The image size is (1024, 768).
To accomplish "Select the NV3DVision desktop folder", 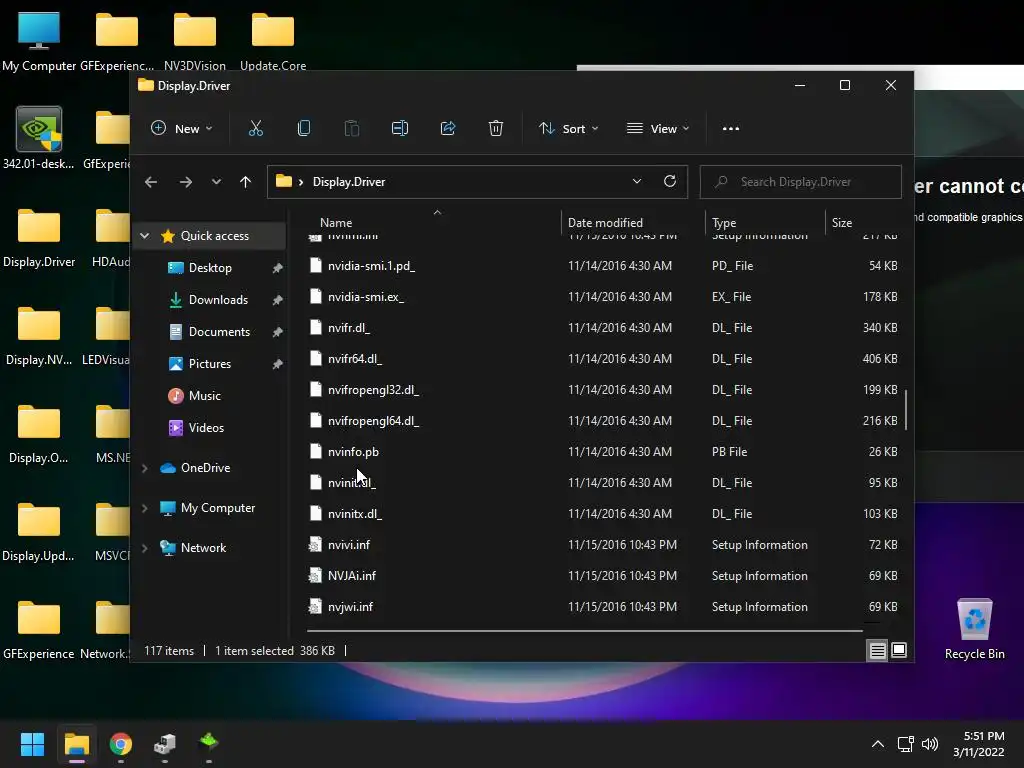I will (195, 40).
